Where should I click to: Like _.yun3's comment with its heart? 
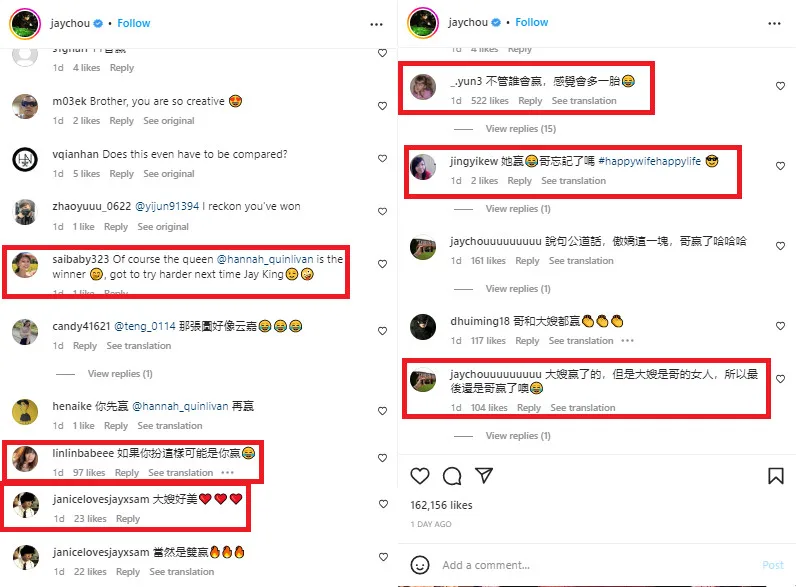780,86
